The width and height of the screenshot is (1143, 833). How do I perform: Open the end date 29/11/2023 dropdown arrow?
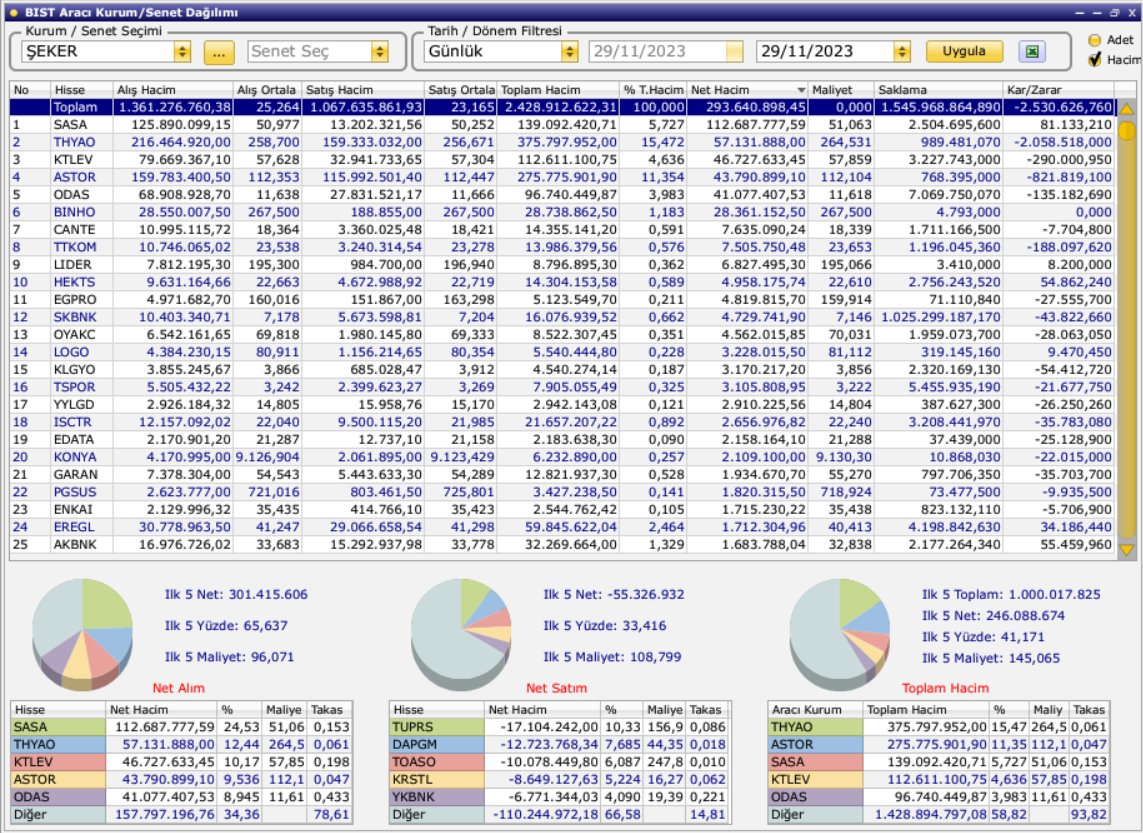tap(902, 52)
